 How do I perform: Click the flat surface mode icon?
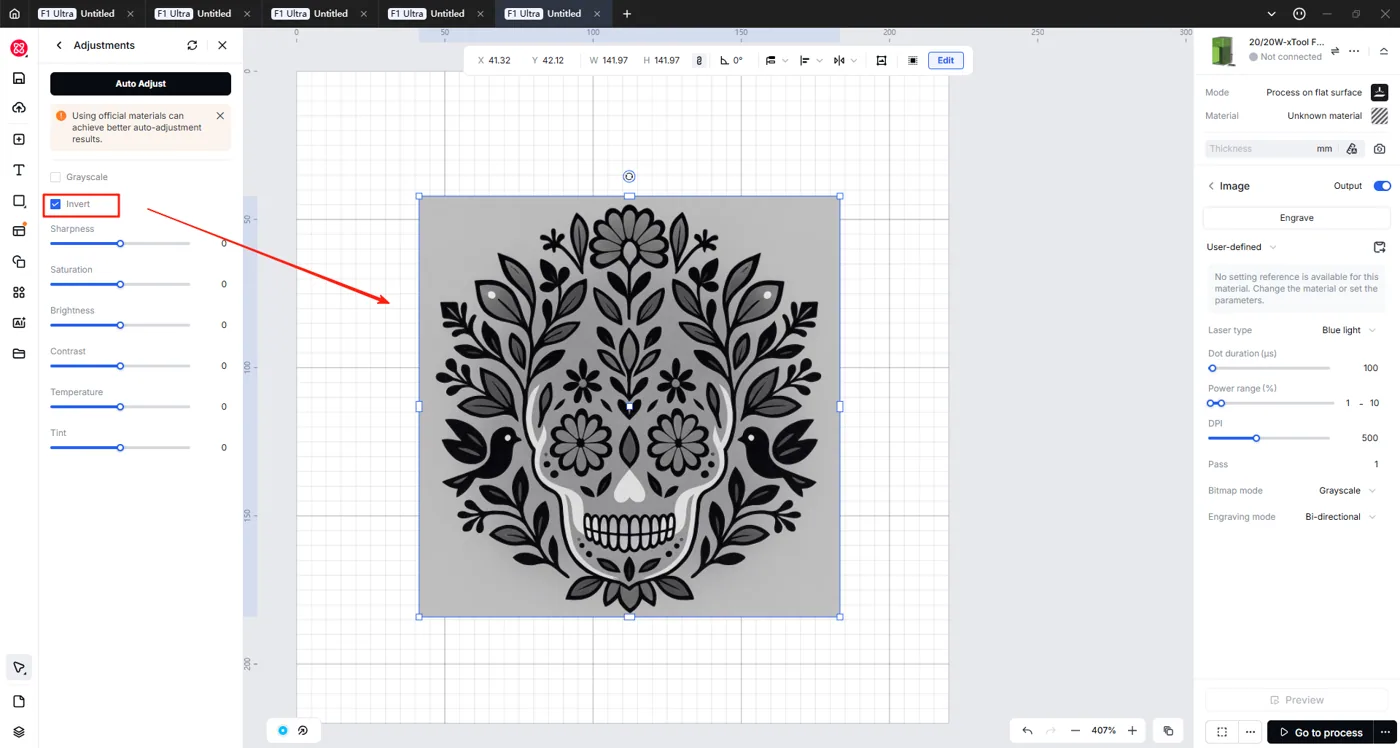point(1379,92)
